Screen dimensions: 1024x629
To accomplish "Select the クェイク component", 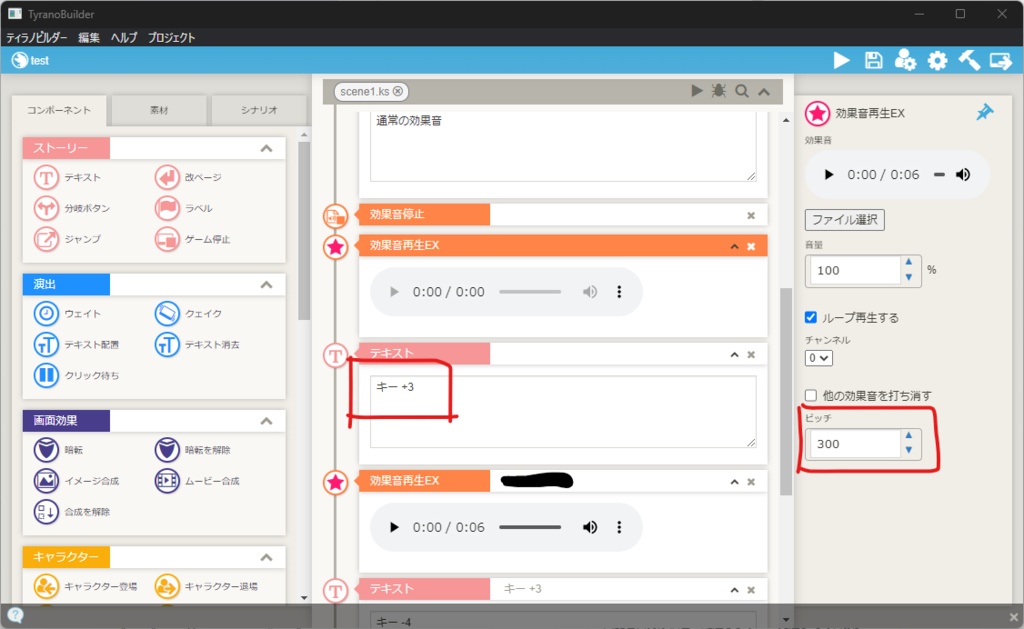I will click(x=189, y=314).
